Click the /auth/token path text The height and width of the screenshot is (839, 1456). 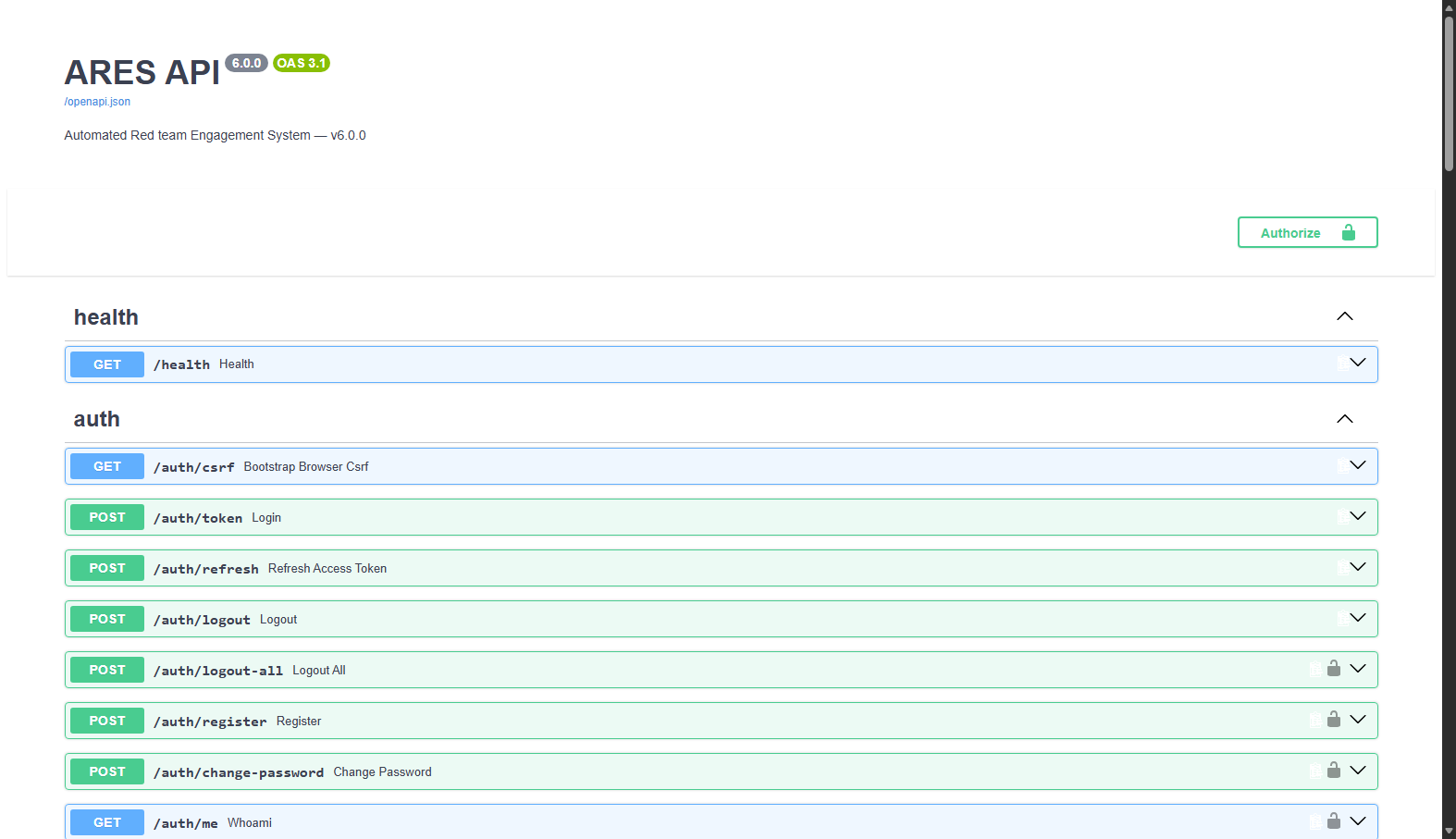click(198, 518)
